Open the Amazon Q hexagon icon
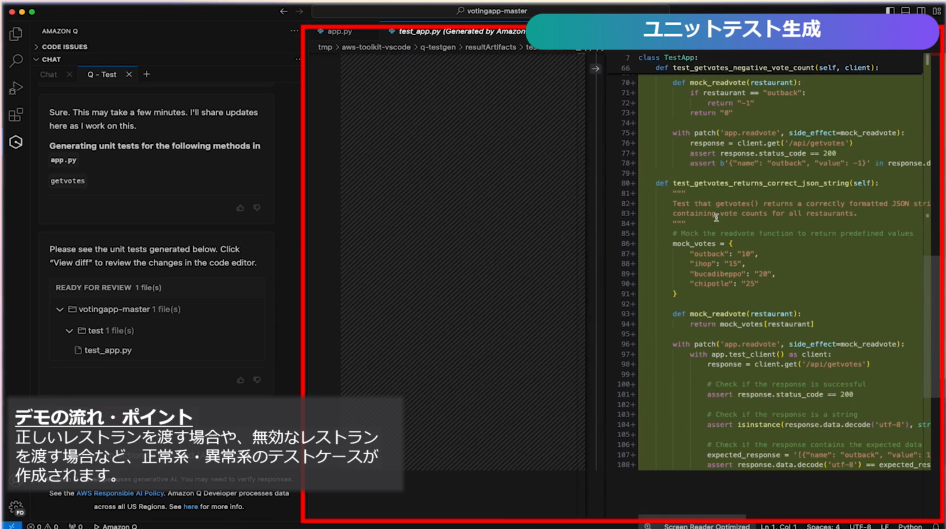 16,142
